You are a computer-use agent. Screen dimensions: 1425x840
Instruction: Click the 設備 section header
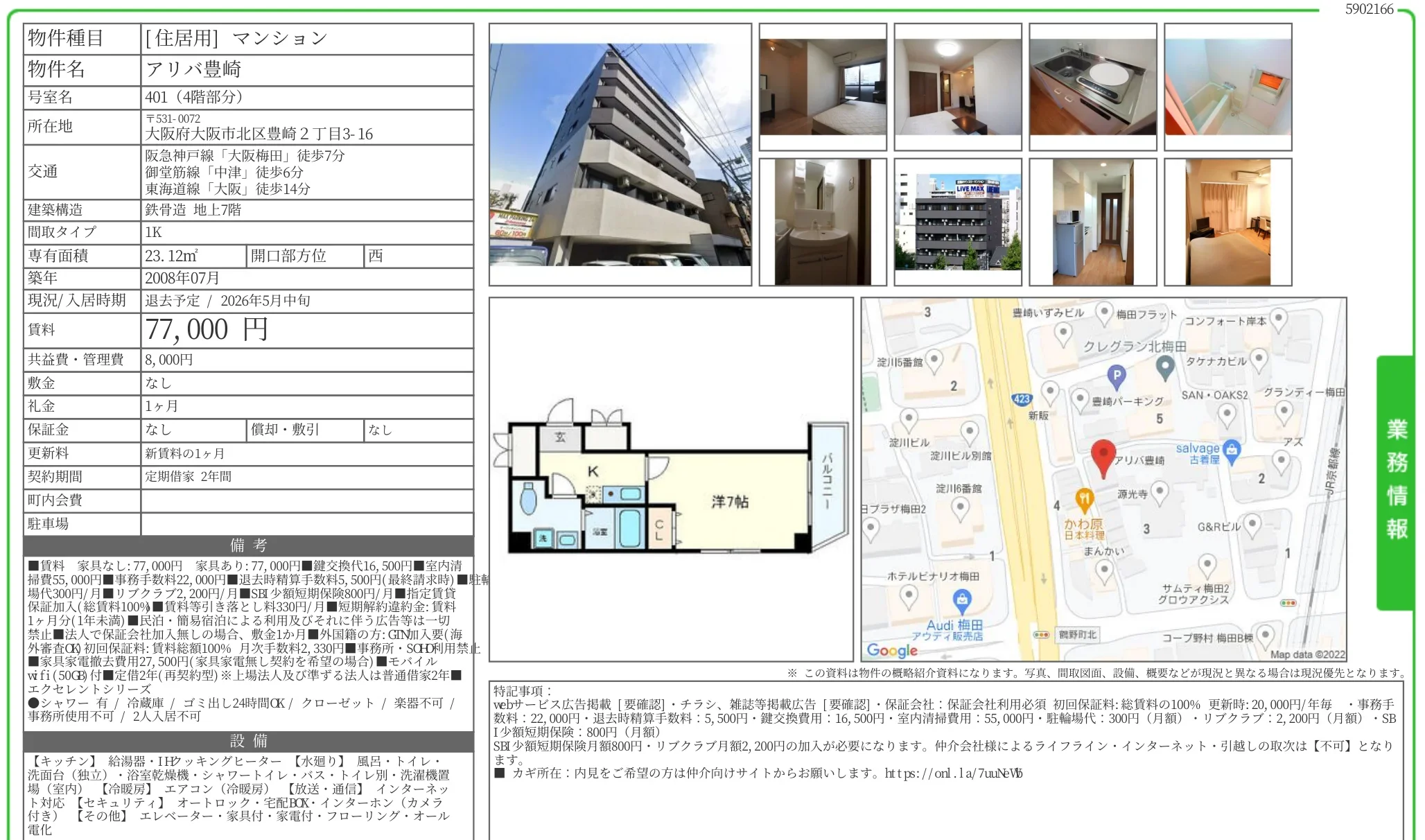click(248, 741)
